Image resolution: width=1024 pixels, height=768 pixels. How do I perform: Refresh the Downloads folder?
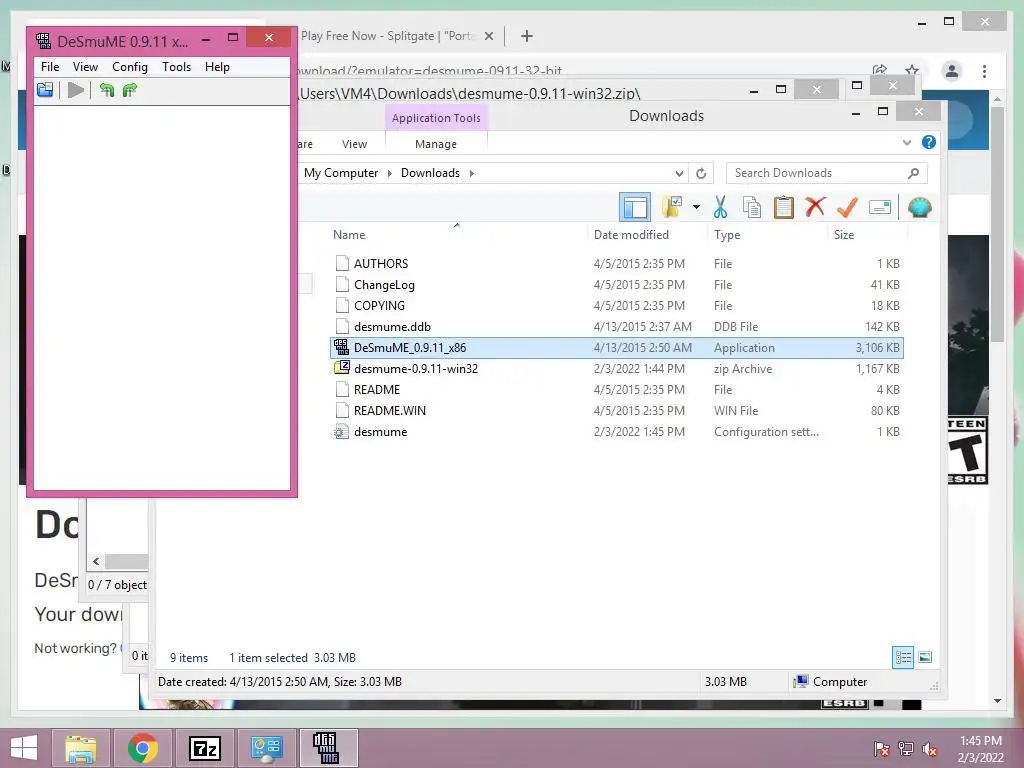pyautogui.click(x=701, y=173)
